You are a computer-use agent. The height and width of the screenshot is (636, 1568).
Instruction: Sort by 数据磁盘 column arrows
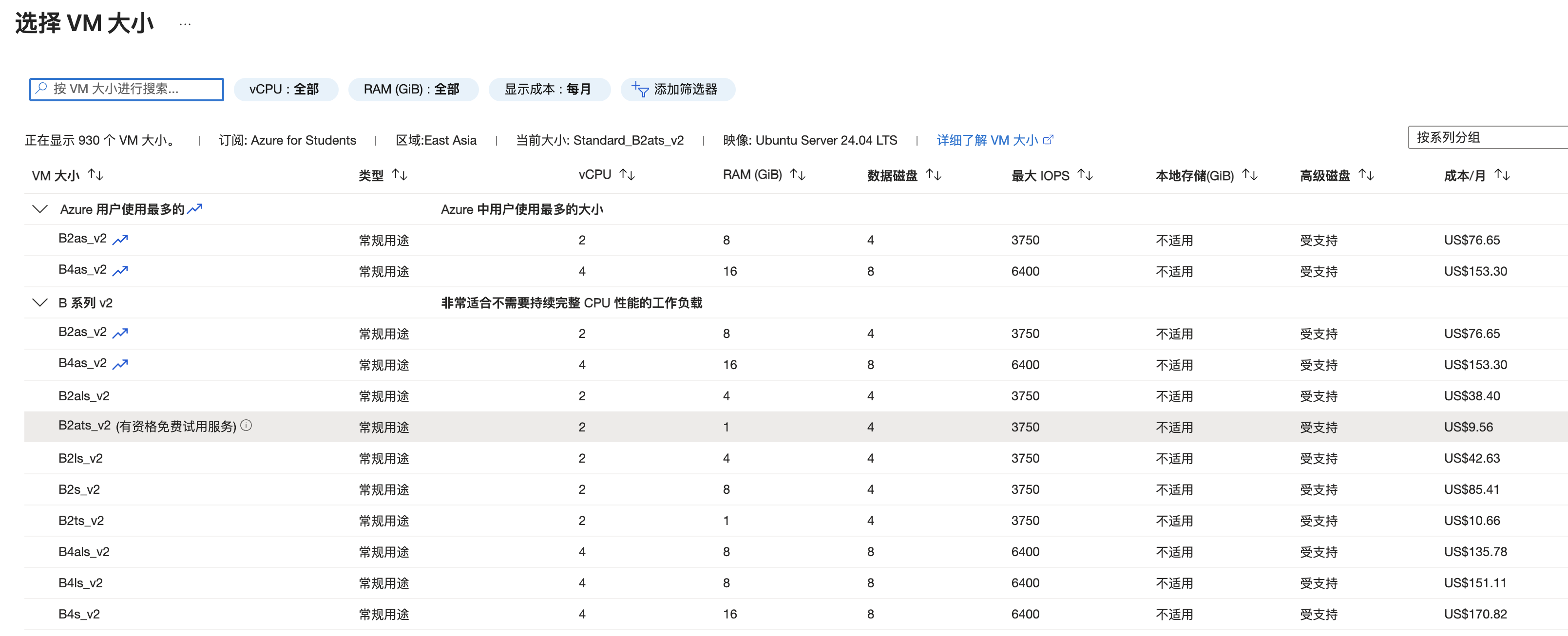click(x=933, y=175)
